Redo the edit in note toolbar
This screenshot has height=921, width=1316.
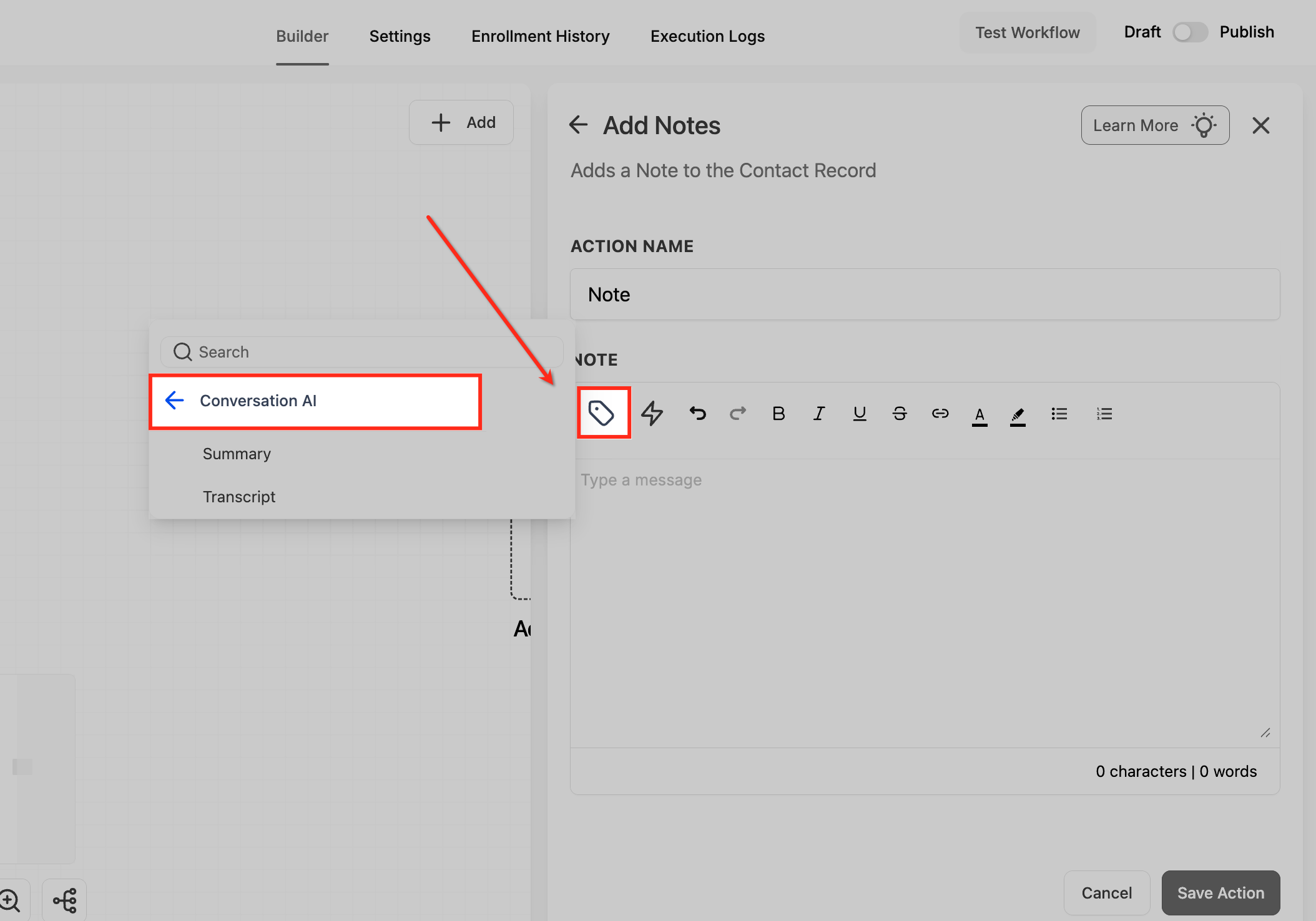(738, 413)
